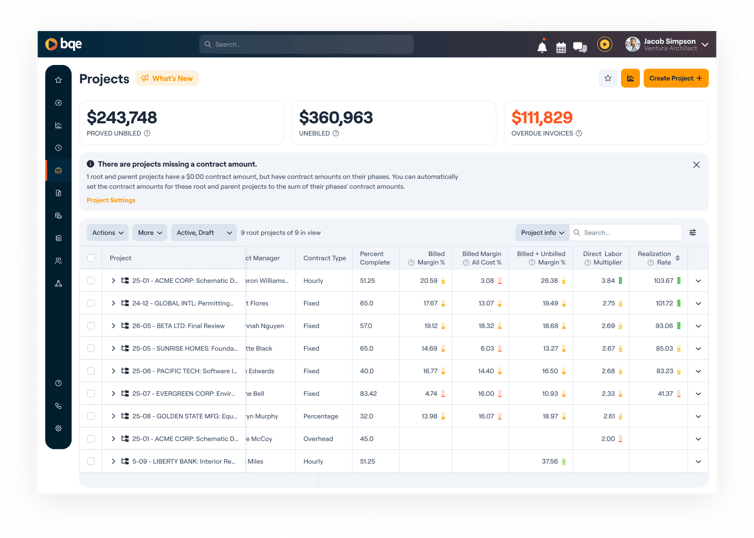Screen dimensions: 754x538
Task: Open the notifications bell
Action: coord(542,47)
